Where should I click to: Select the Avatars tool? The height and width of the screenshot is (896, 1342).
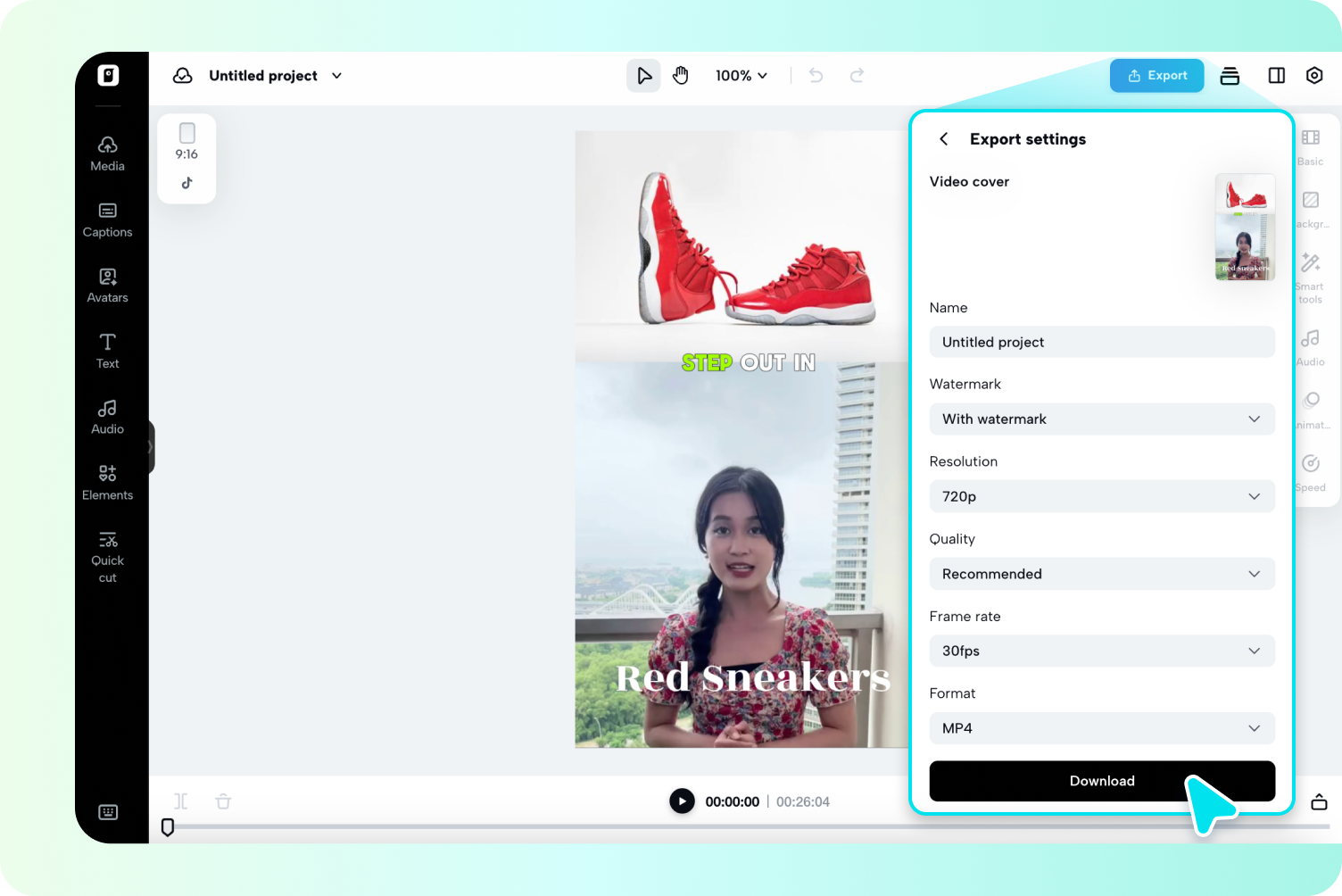point(107,286)
